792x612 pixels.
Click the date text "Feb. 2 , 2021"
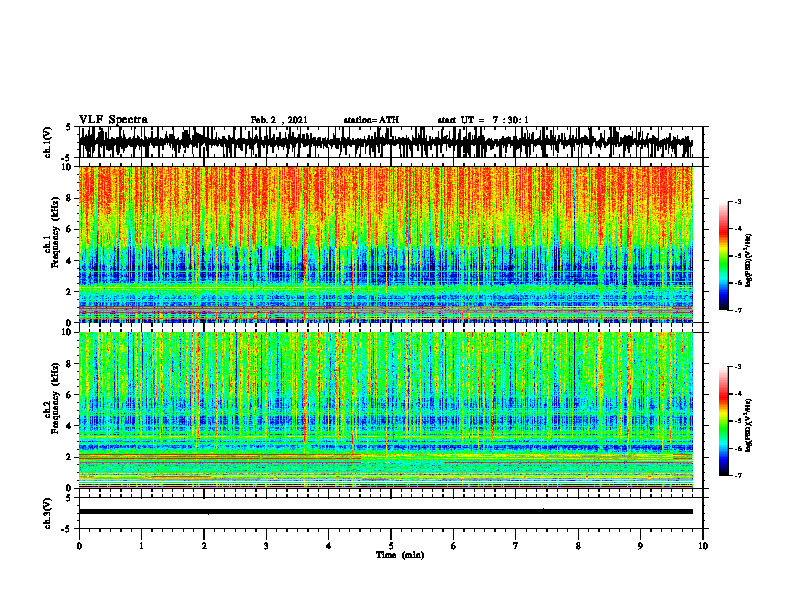coord(279,120)
